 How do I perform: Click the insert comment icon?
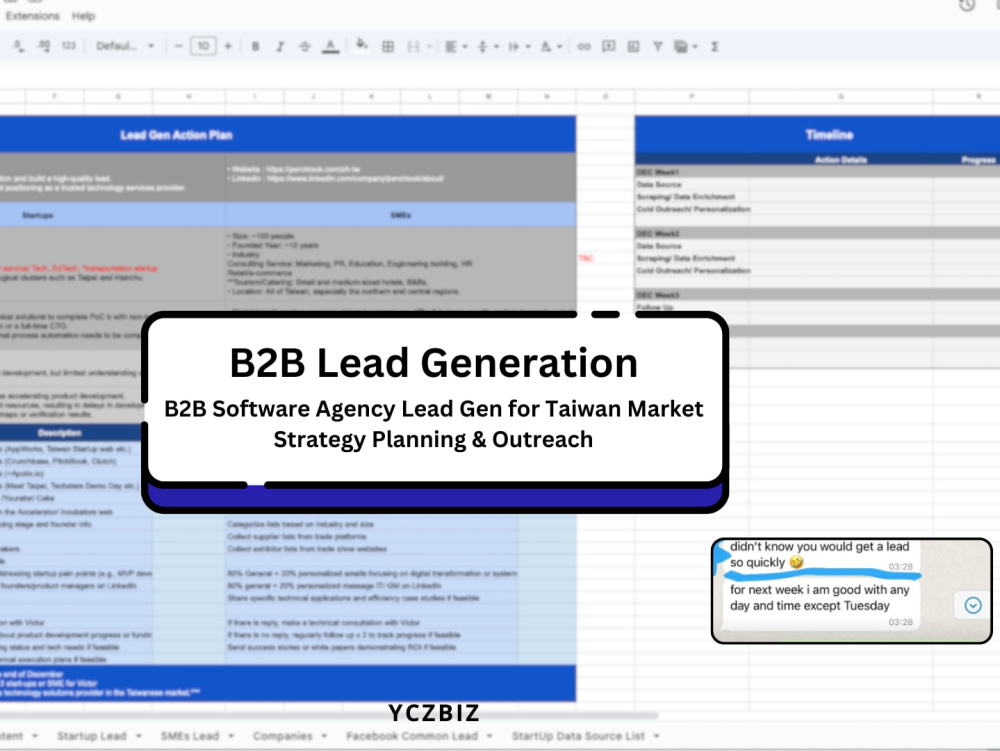[608, 46]
